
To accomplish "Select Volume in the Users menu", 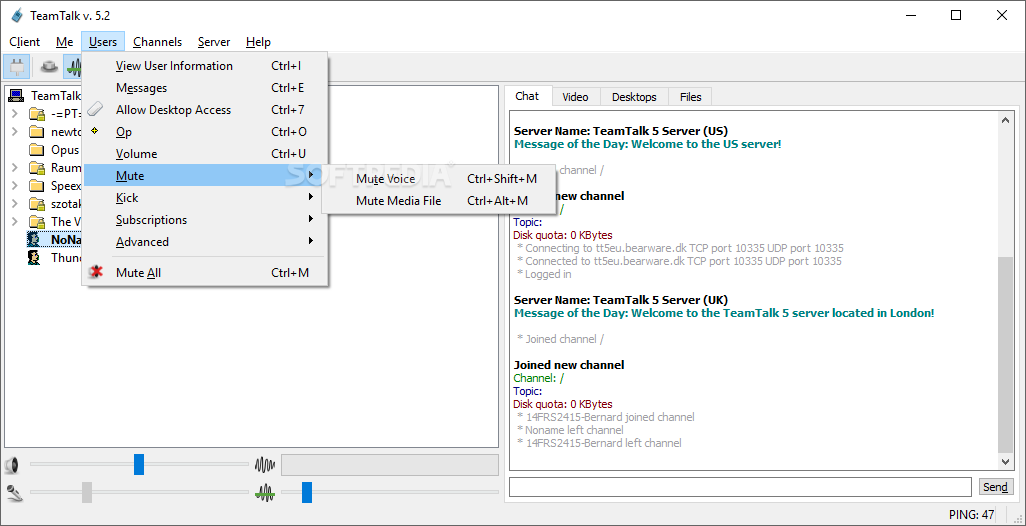I will point(205,154).
